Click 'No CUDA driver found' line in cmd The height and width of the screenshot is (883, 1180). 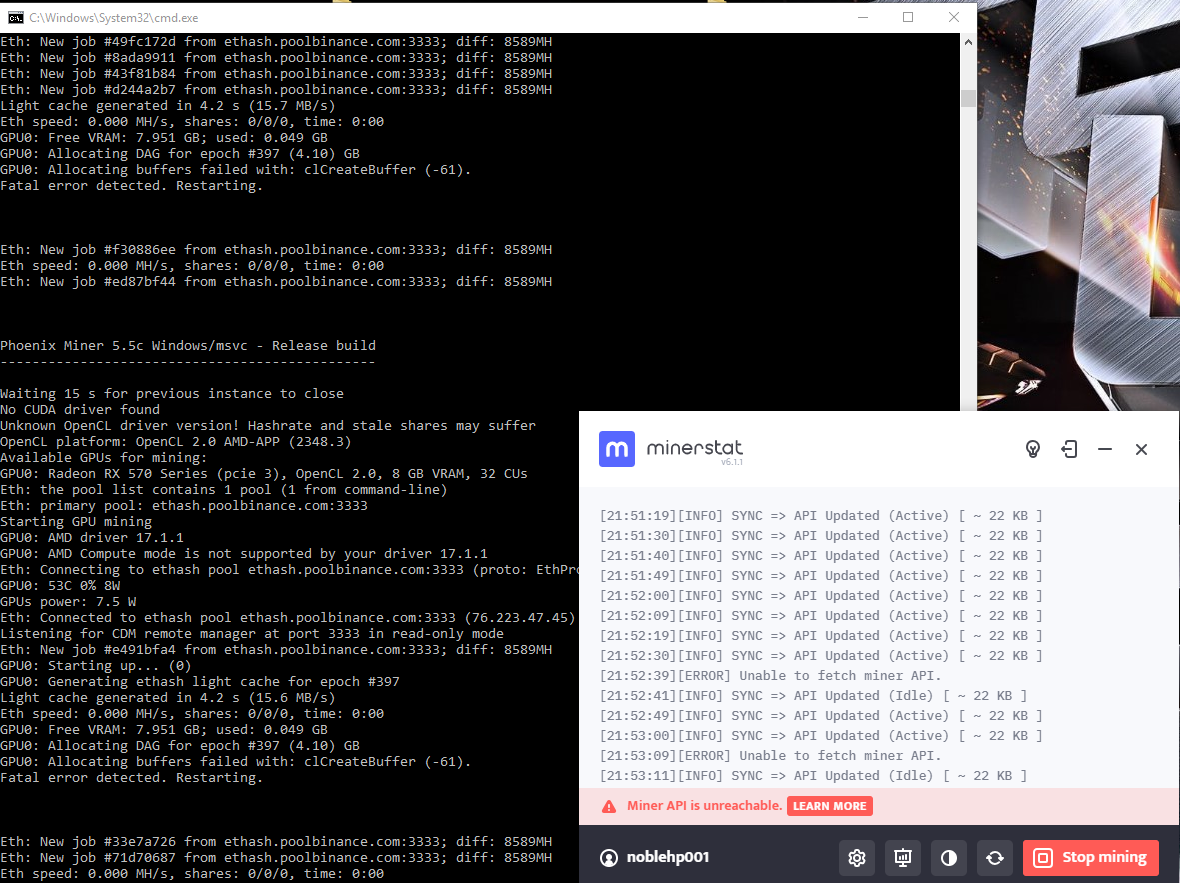80,410
